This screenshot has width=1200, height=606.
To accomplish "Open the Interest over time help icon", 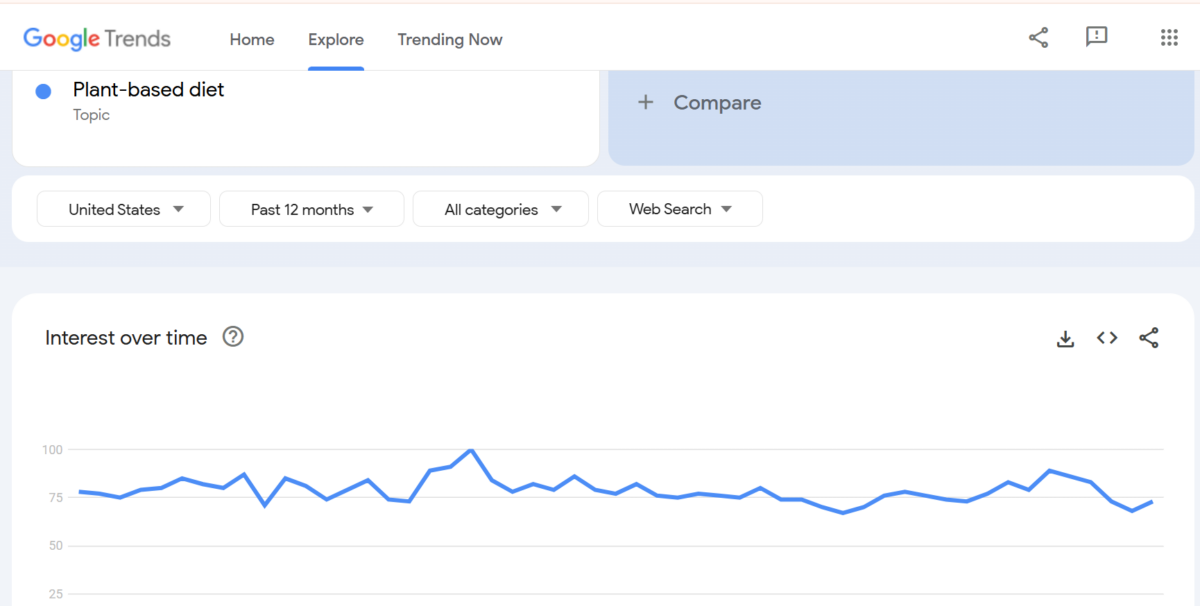I will click(233, 337).
